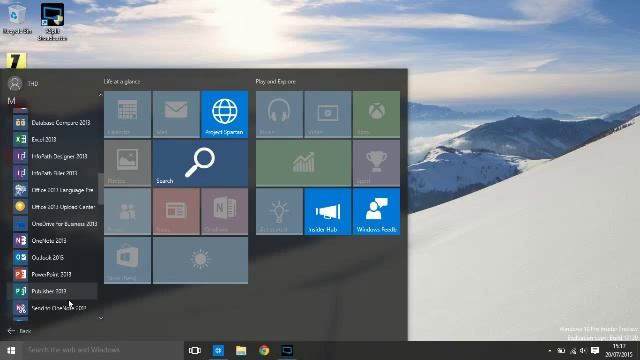
Task: Click the Life at a glance group title
Action: [x=122, y=82]
